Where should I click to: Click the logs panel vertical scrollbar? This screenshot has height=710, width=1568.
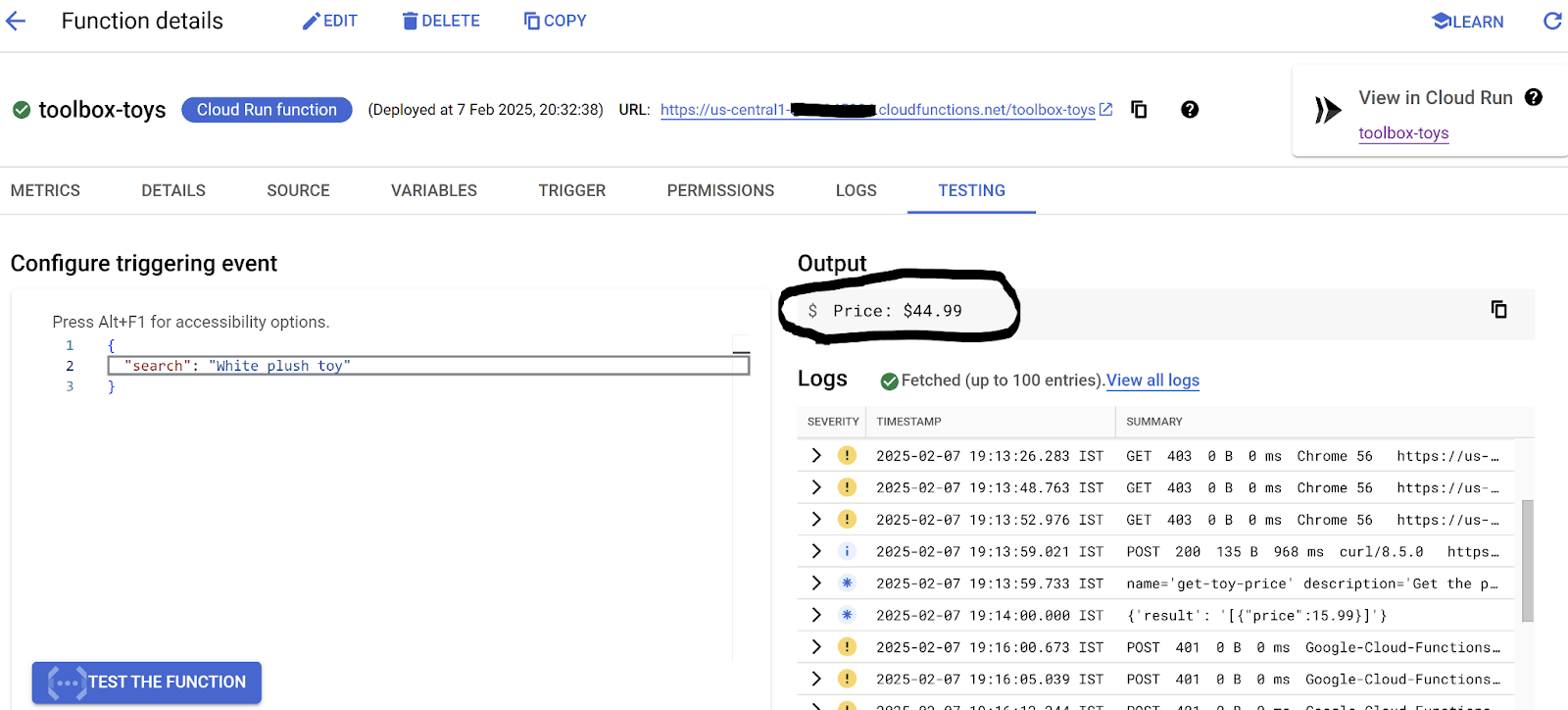1527,560
